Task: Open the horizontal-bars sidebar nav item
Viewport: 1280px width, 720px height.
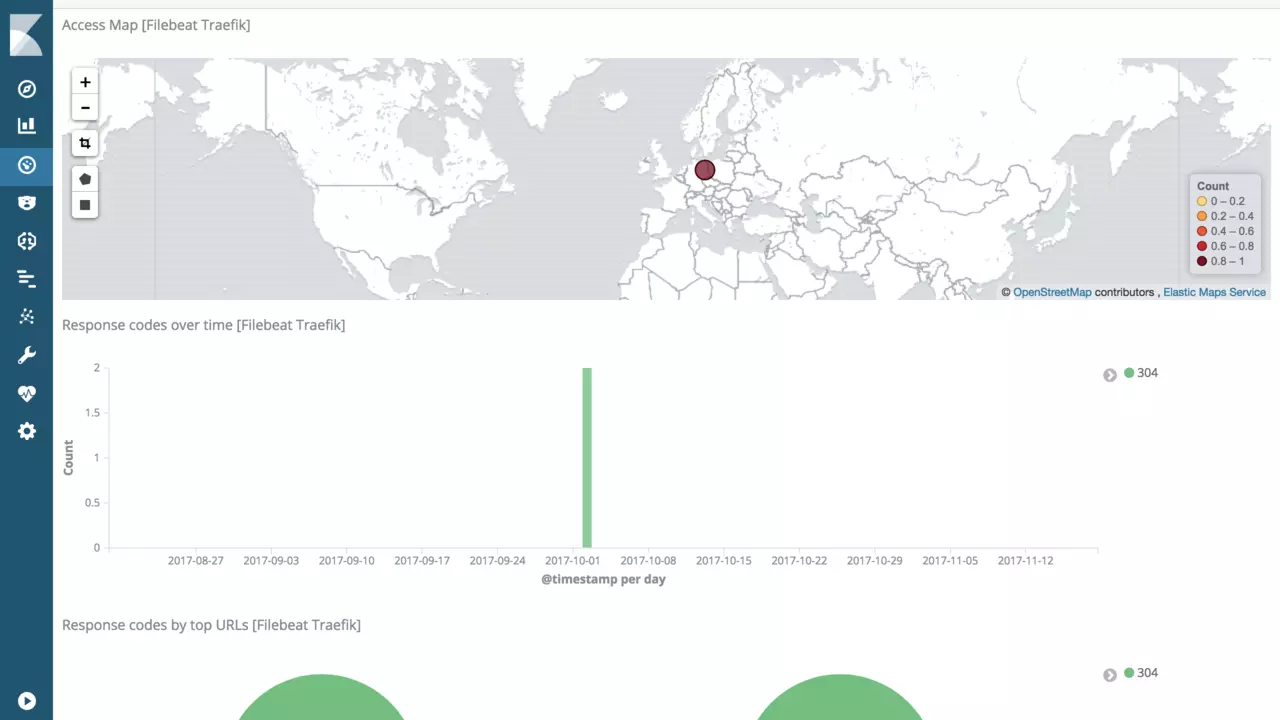Action: point(27,279)
